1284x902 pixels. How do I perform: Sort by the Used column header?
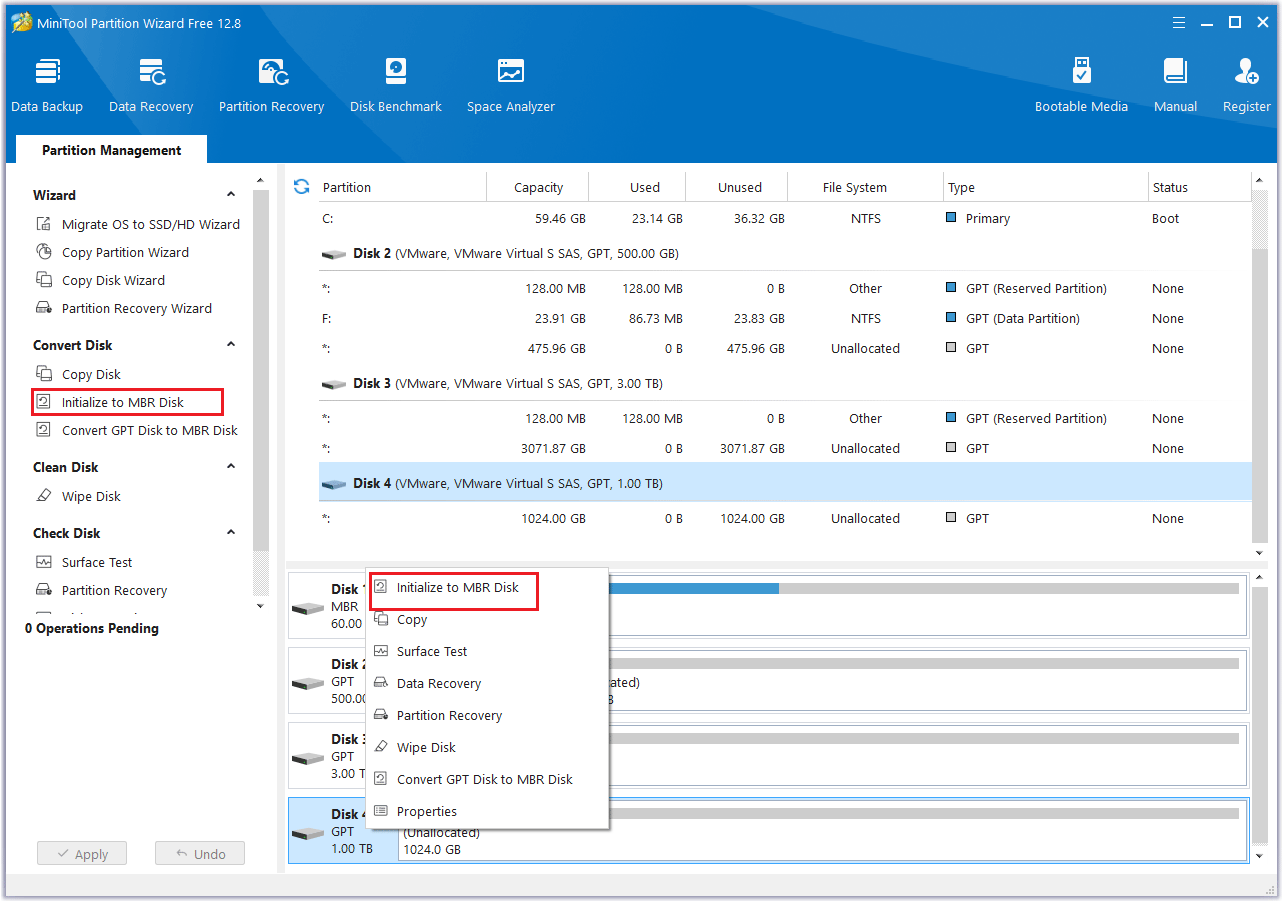point(638,187)
